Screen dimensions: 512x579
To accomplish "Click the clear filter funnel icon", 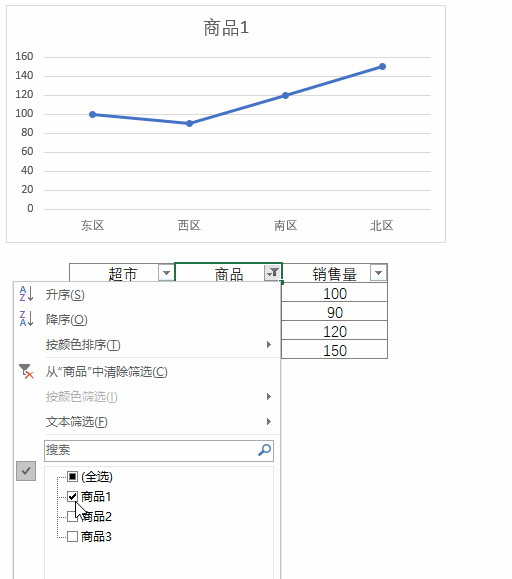I will coord(26,371).
